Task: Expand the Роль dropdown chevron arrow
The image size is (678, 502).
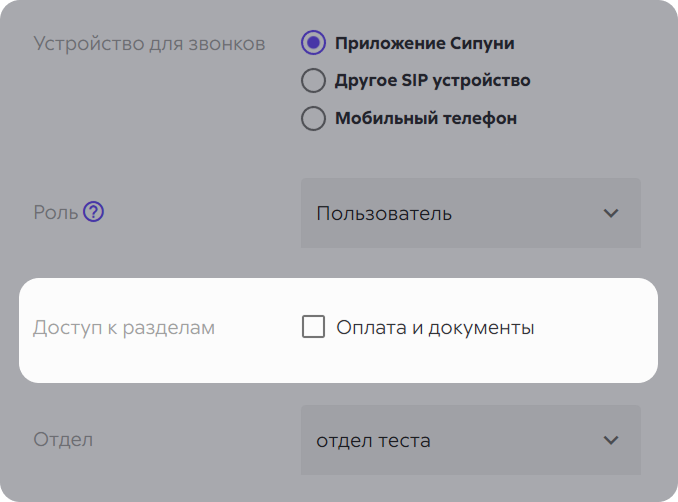Action: pyautogui.click(x=611, y=213)
